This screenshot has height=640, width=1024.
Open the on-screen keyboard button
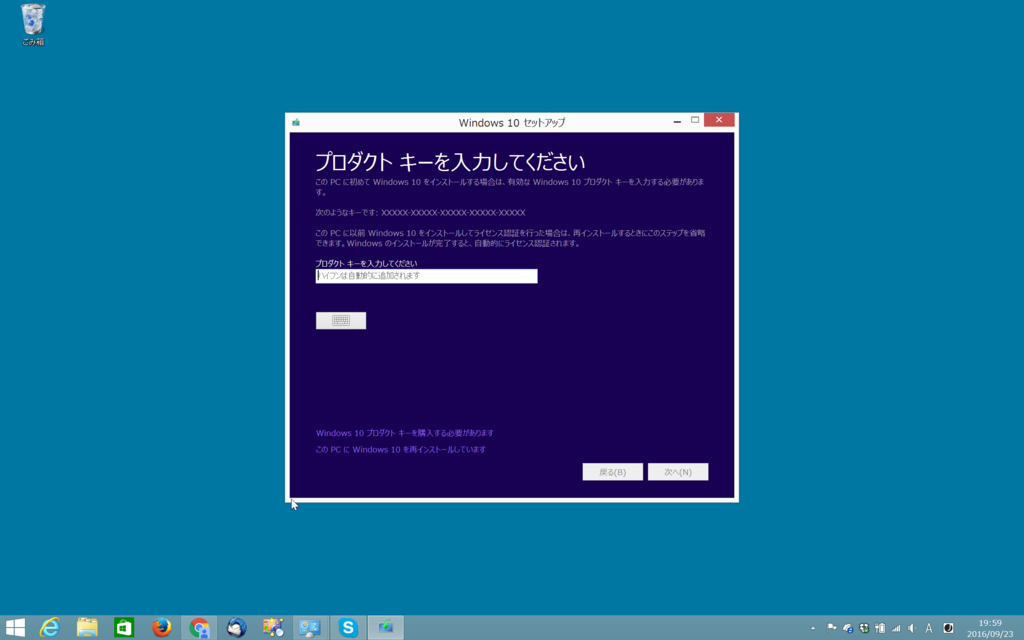pos(341,320)
